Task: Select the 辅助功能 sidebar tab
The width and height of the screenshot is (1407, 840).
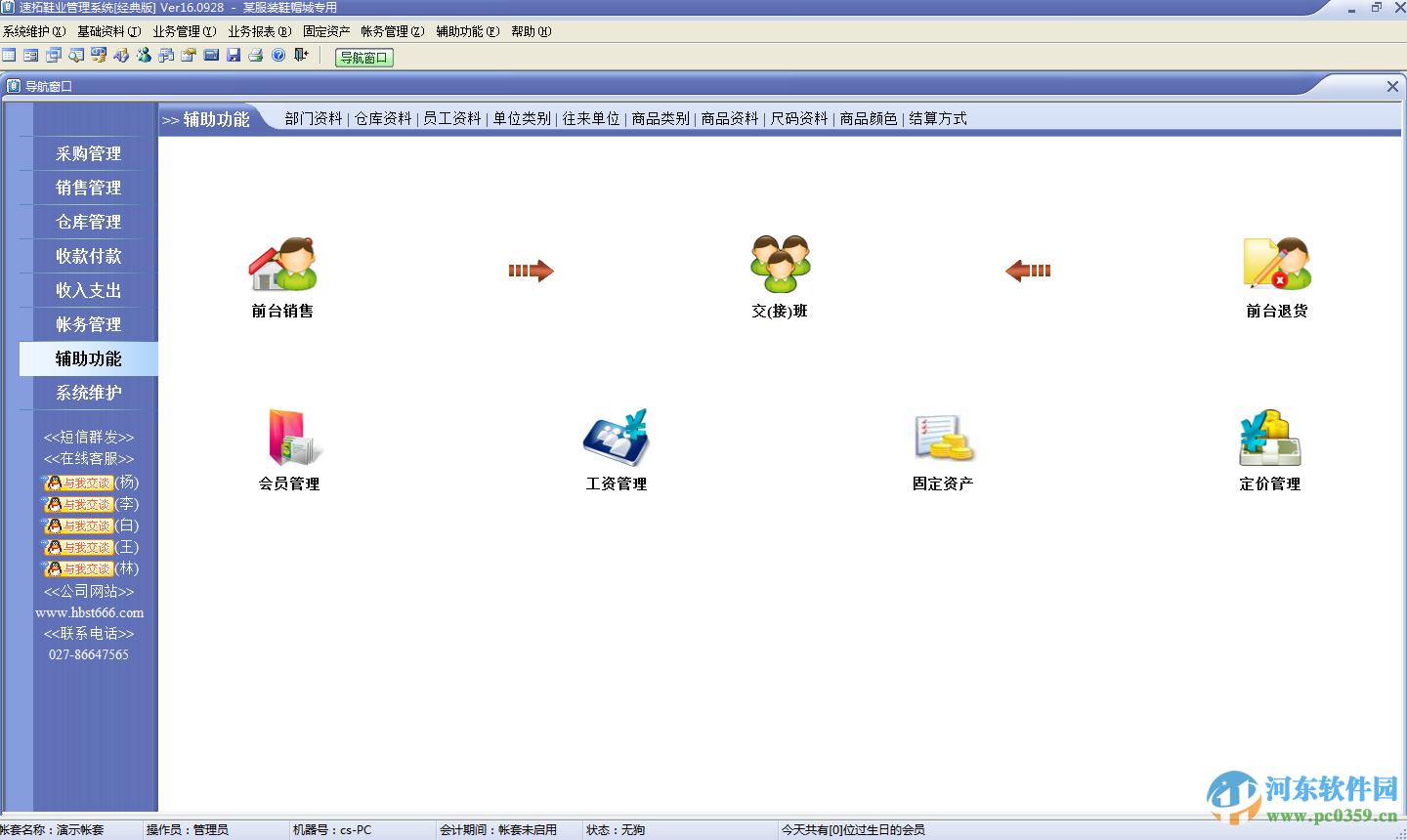Action: [x=88, y=358]
